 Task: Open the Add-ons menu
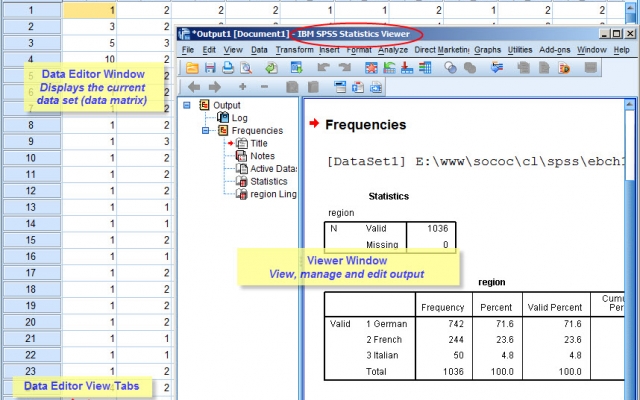555,50
